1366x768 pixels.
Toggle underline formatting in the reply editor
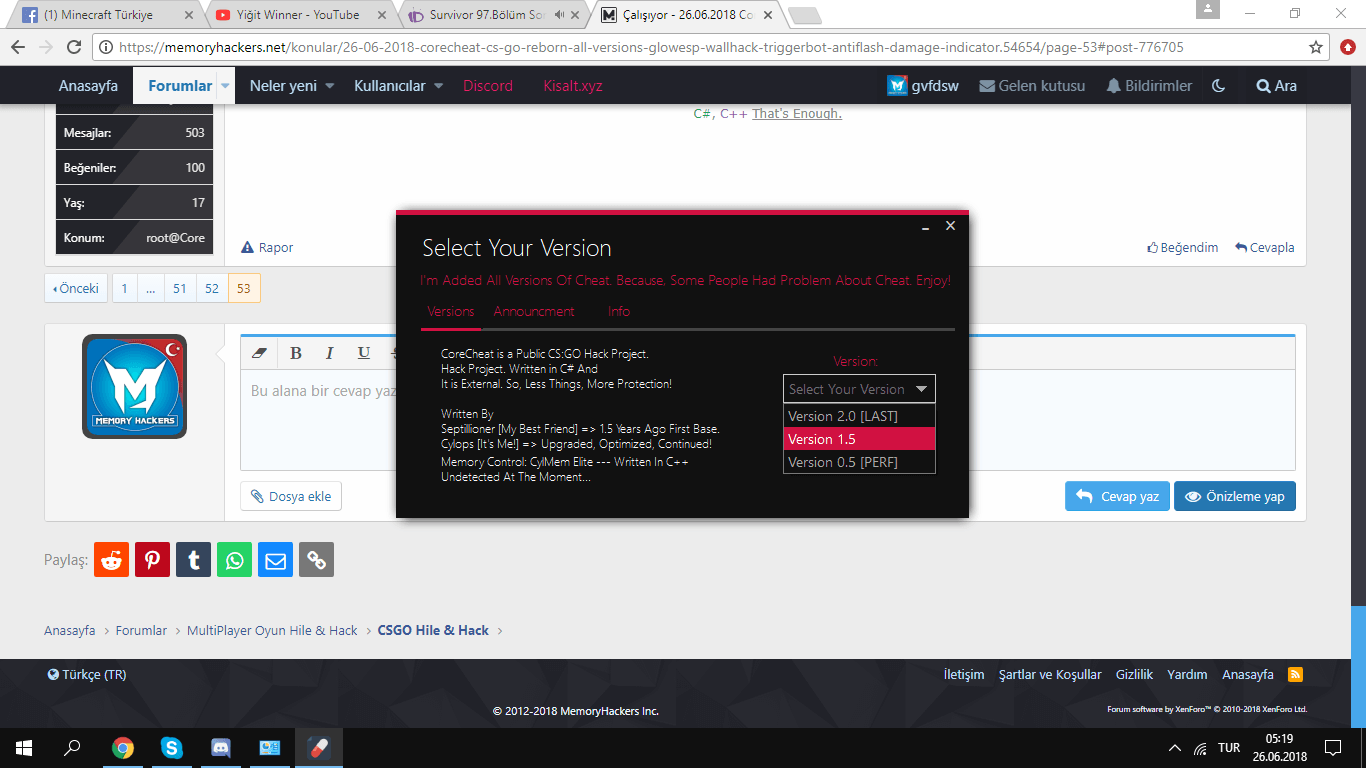[364, 353]
